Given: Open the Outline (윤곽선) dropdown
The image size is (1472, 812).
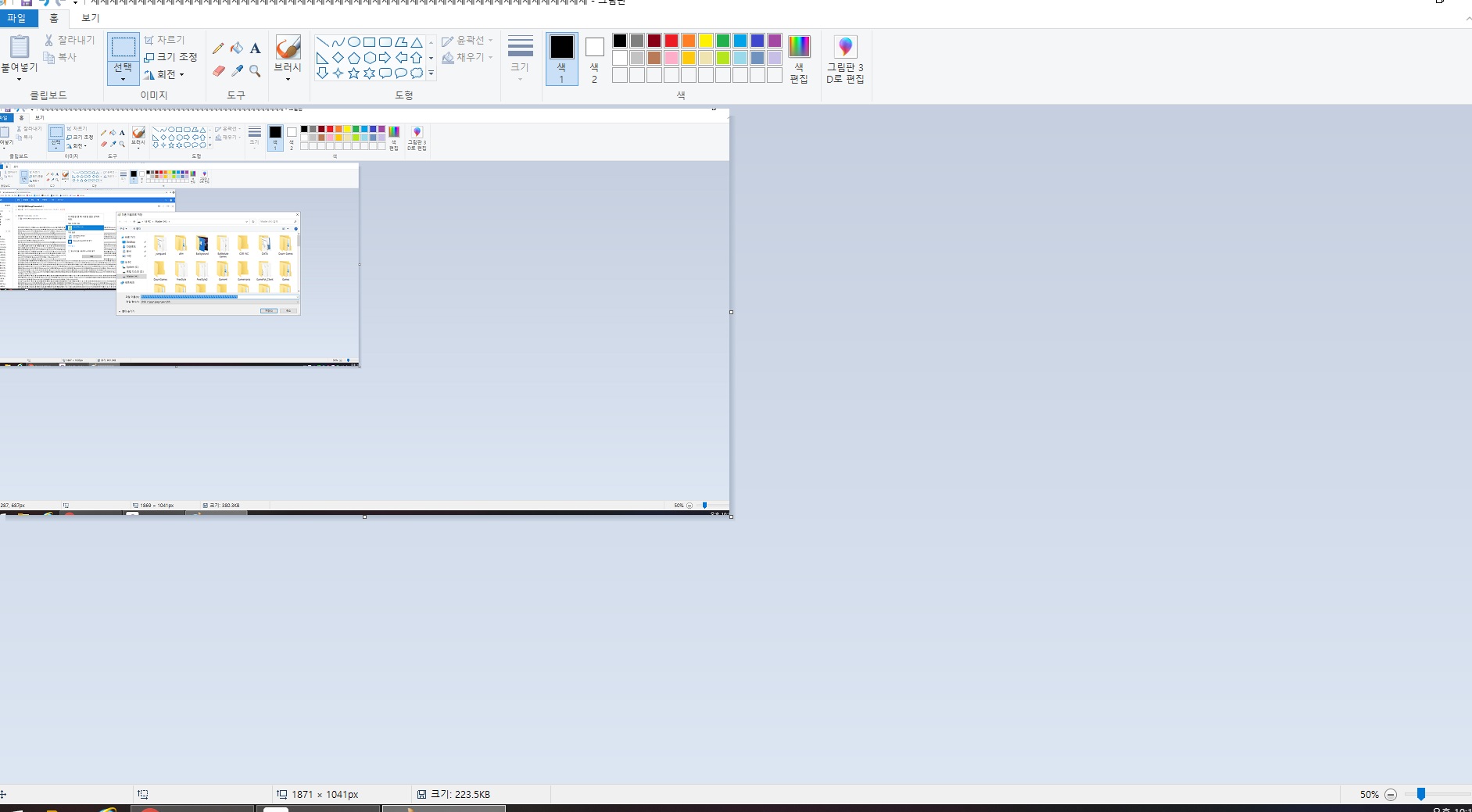Looking at the screenshot, I should [x=467, y=40].
